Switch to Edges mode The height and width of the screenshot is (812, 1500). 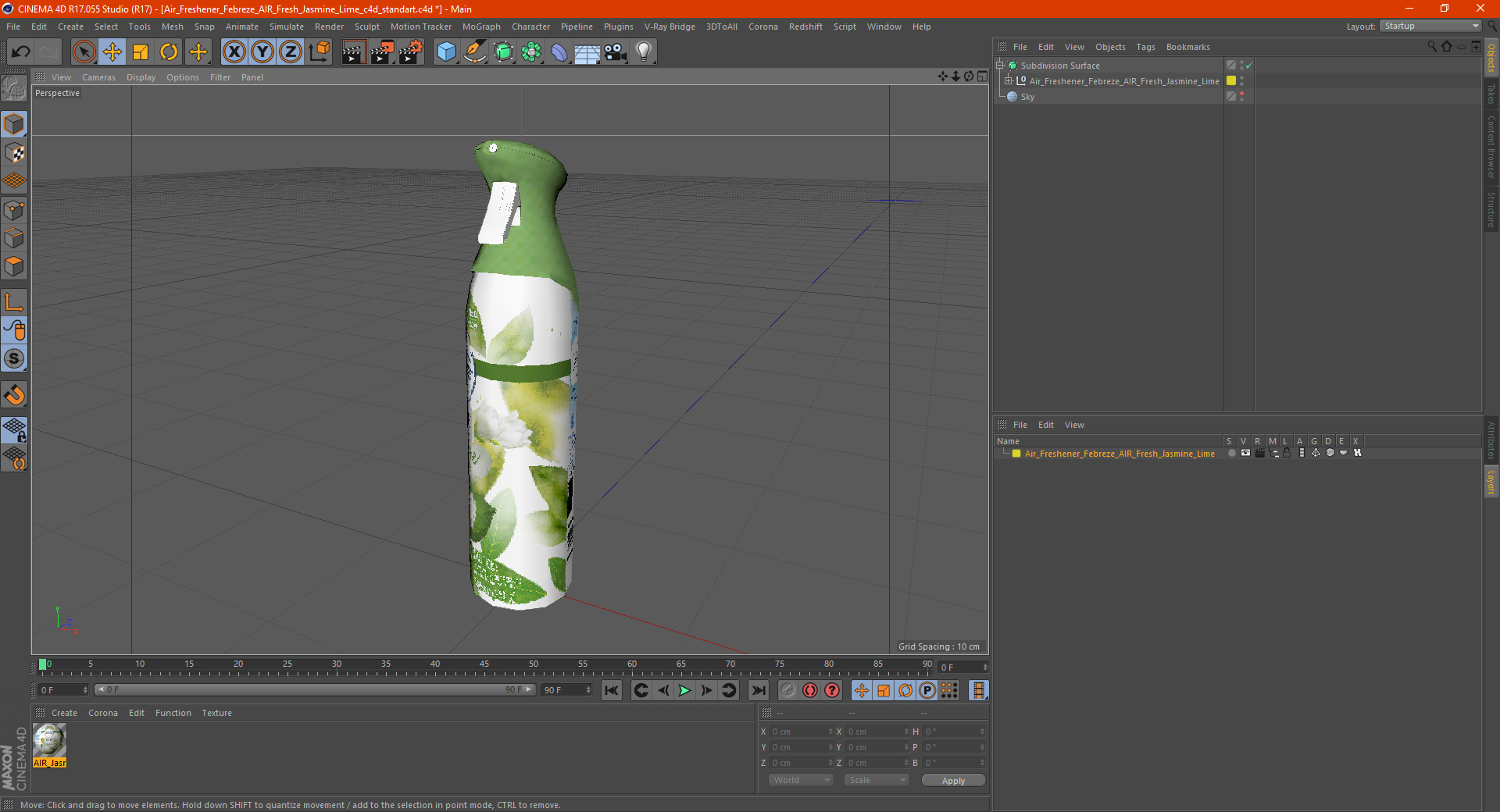[x=14, y=238]
